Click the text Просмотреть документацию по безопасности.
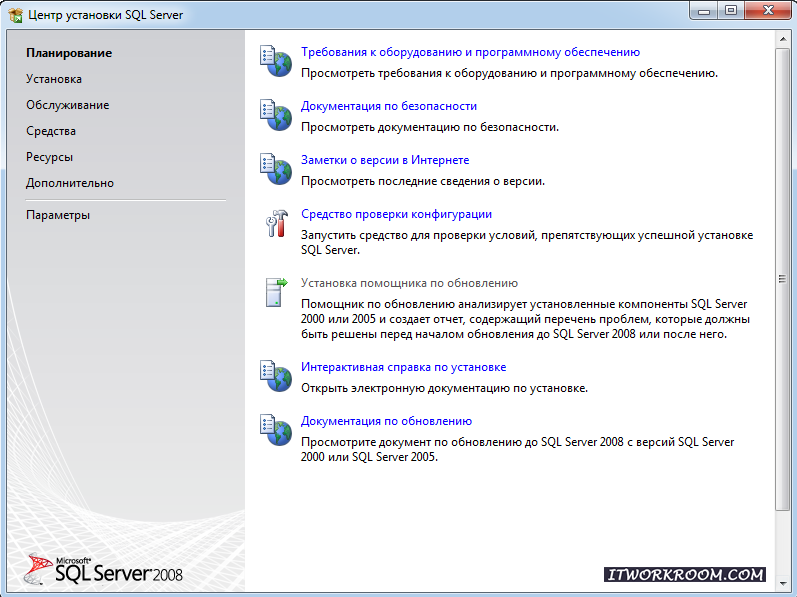The height and width of the screenshot is (597, 797). pyautogui.click(x=430, y=127)
